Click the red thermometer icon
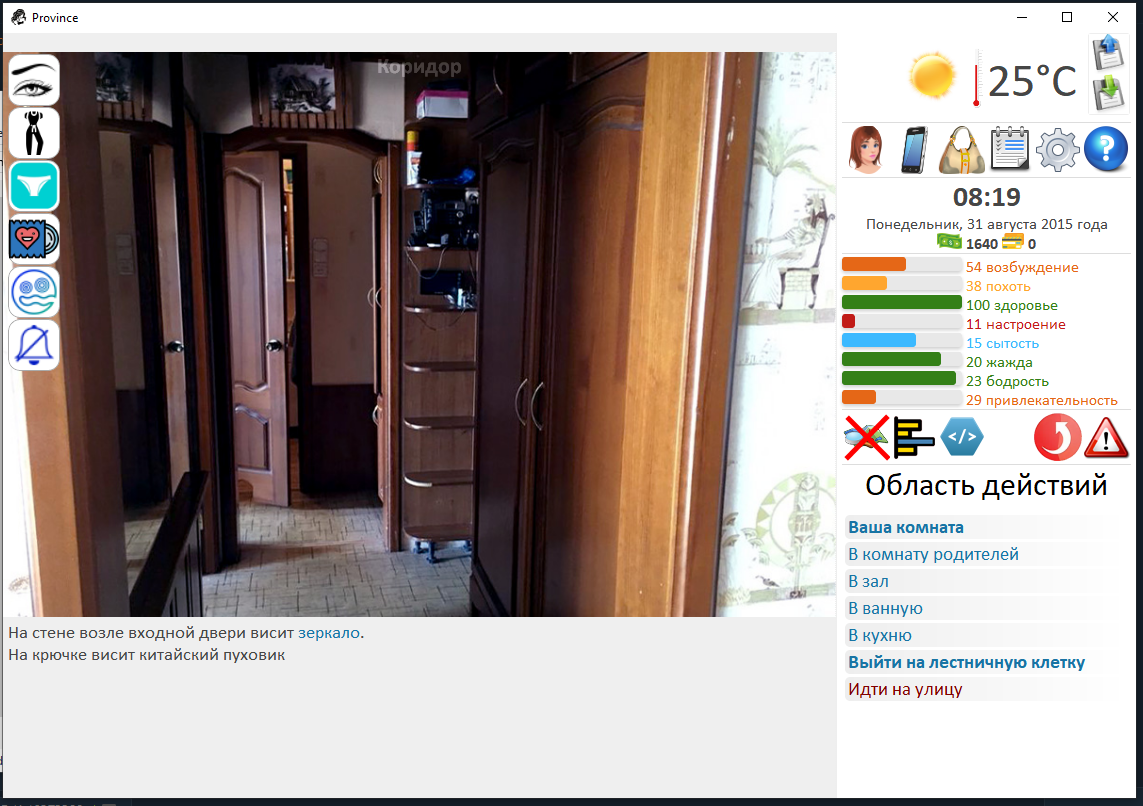1143x806 pixels. 977,78
